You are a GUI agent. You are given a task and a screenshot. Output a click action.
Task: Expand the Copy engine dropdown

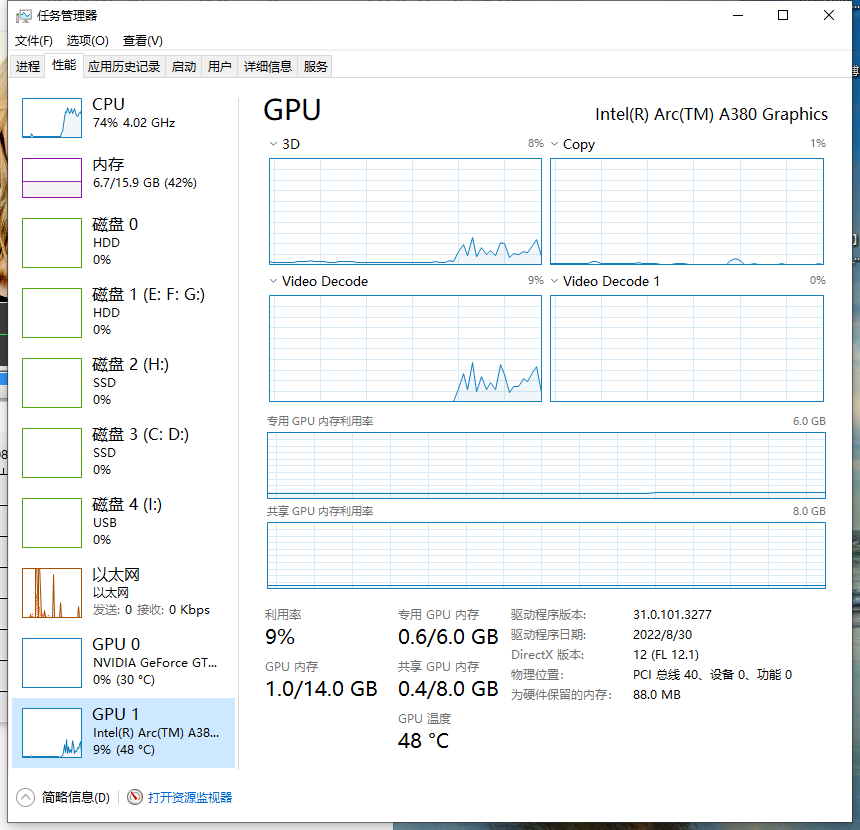click(x=554, y=144)
